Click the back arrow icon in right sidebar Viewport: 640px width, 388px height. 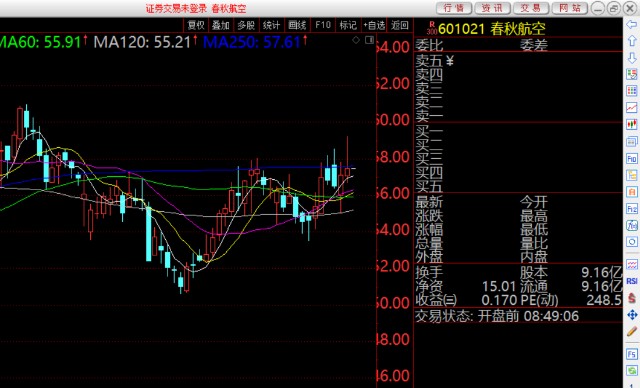[631, 25]
